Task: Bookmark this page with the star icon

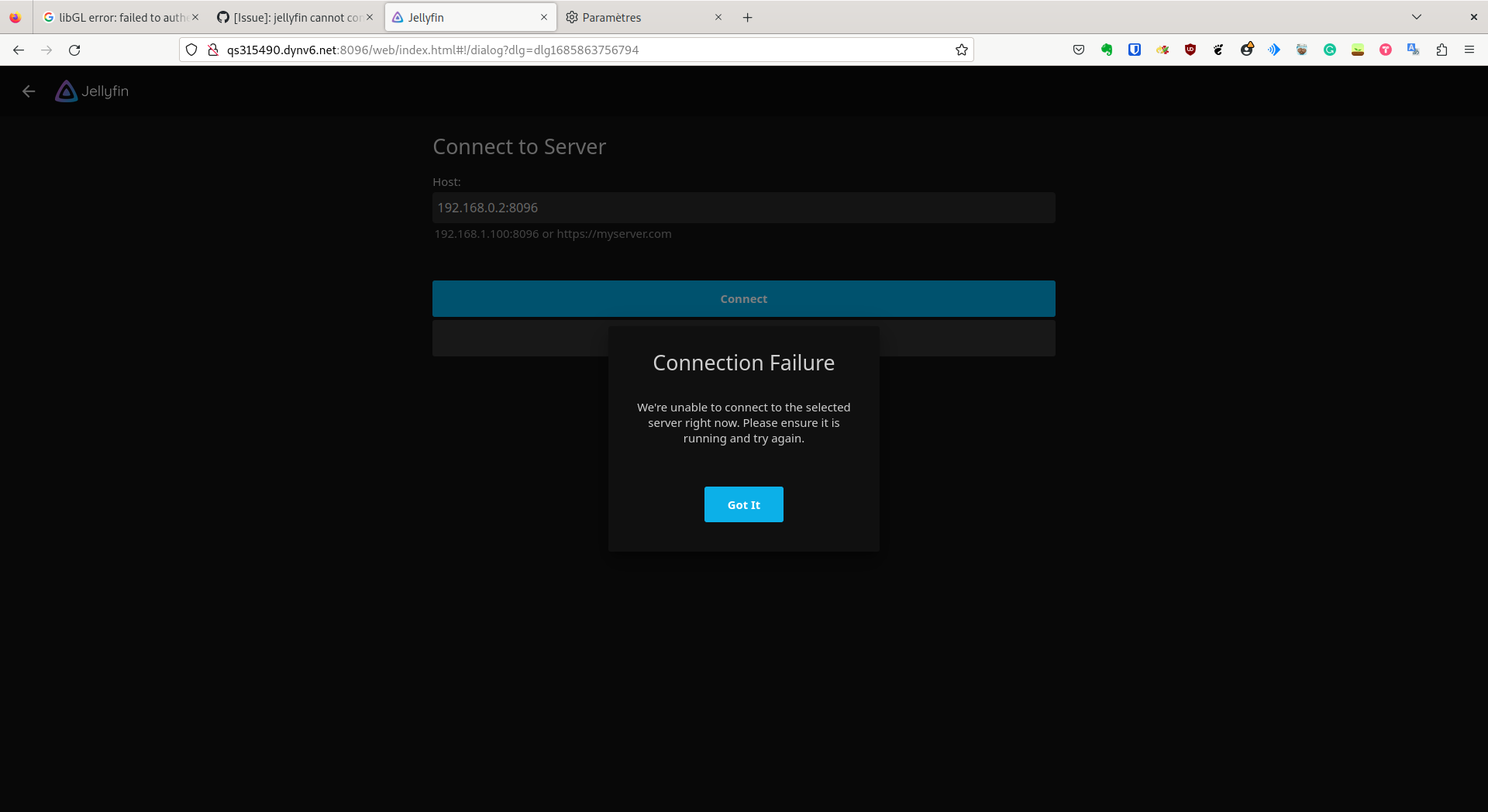Action: (x=961, y=50)
